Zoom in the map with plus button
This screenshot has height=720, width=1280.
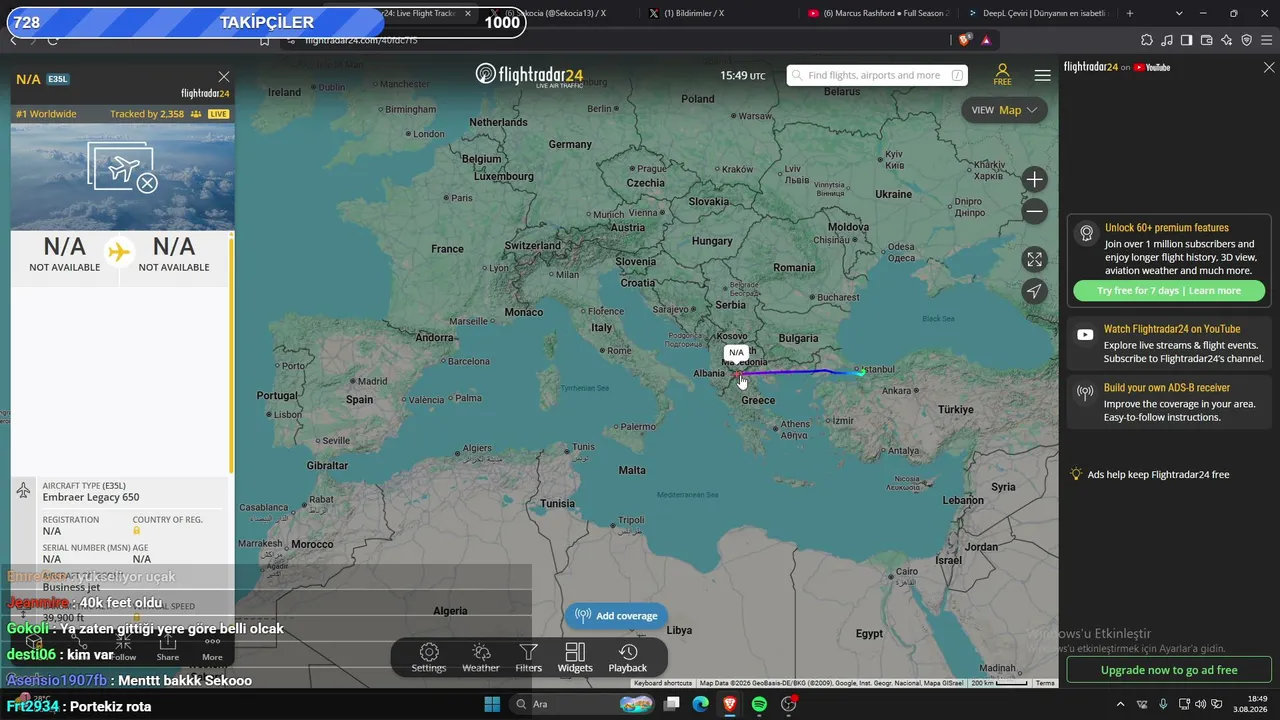pos(1035,180)
